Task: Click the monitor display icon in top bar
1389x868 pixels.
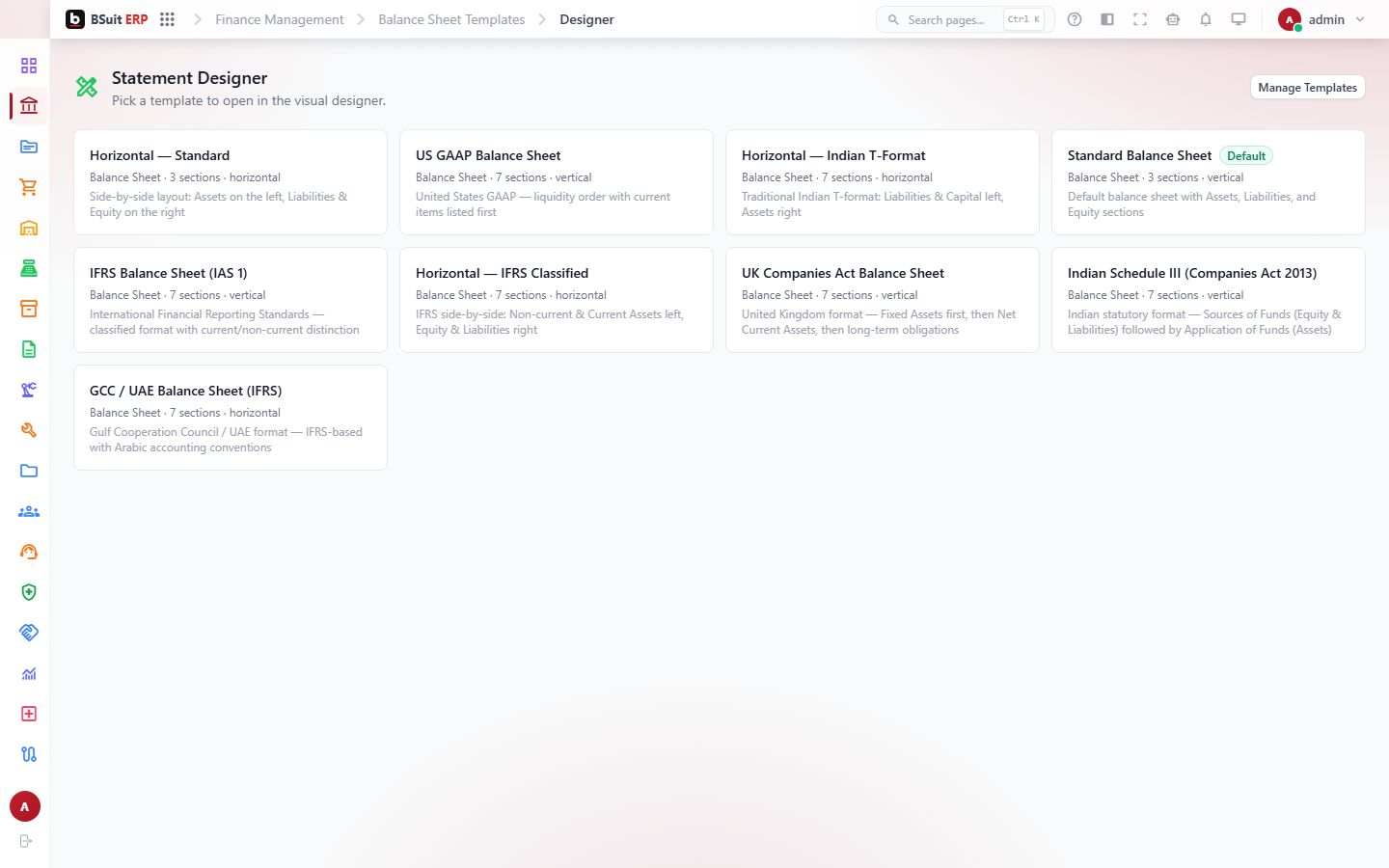Action: click(1239, 19)
